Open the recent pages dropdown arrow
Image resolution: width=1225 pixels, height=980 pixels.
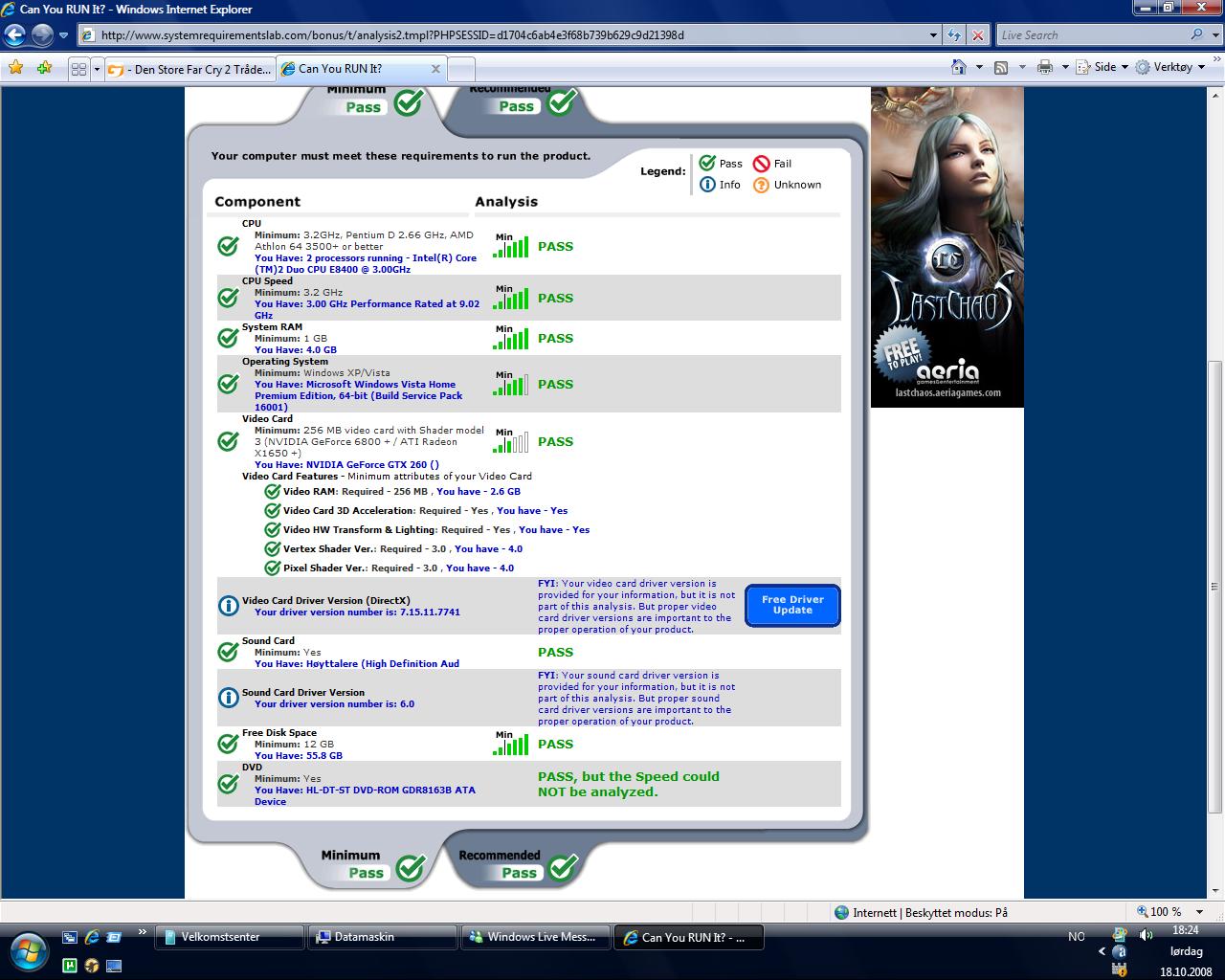click(64, 35)
